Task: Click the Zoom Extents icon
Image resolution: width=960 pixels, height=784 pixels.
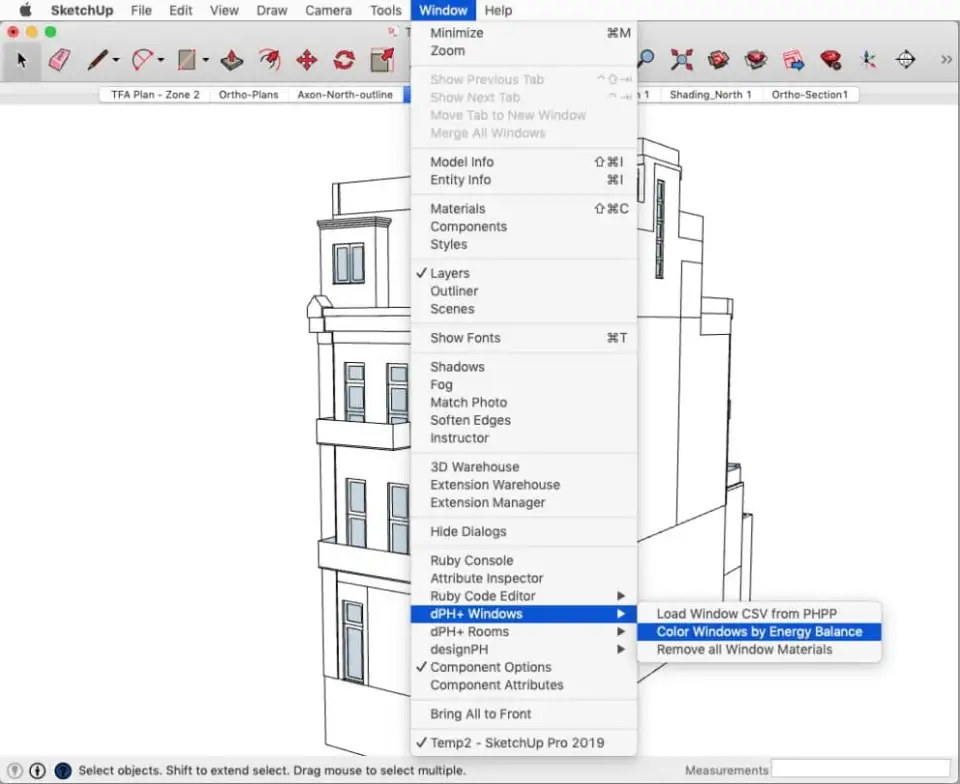Action: [682, 60]
